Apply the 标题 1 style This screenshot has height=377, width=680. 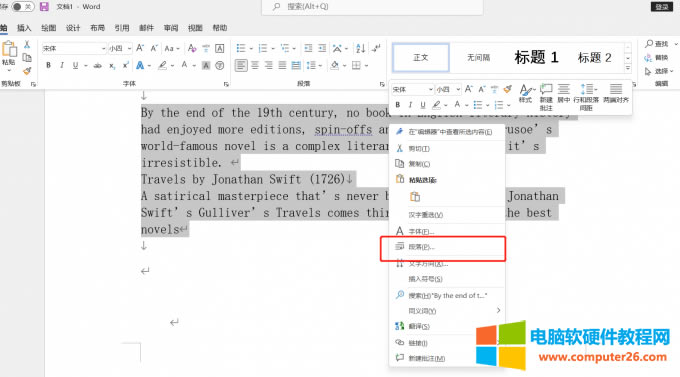[536, 57]
